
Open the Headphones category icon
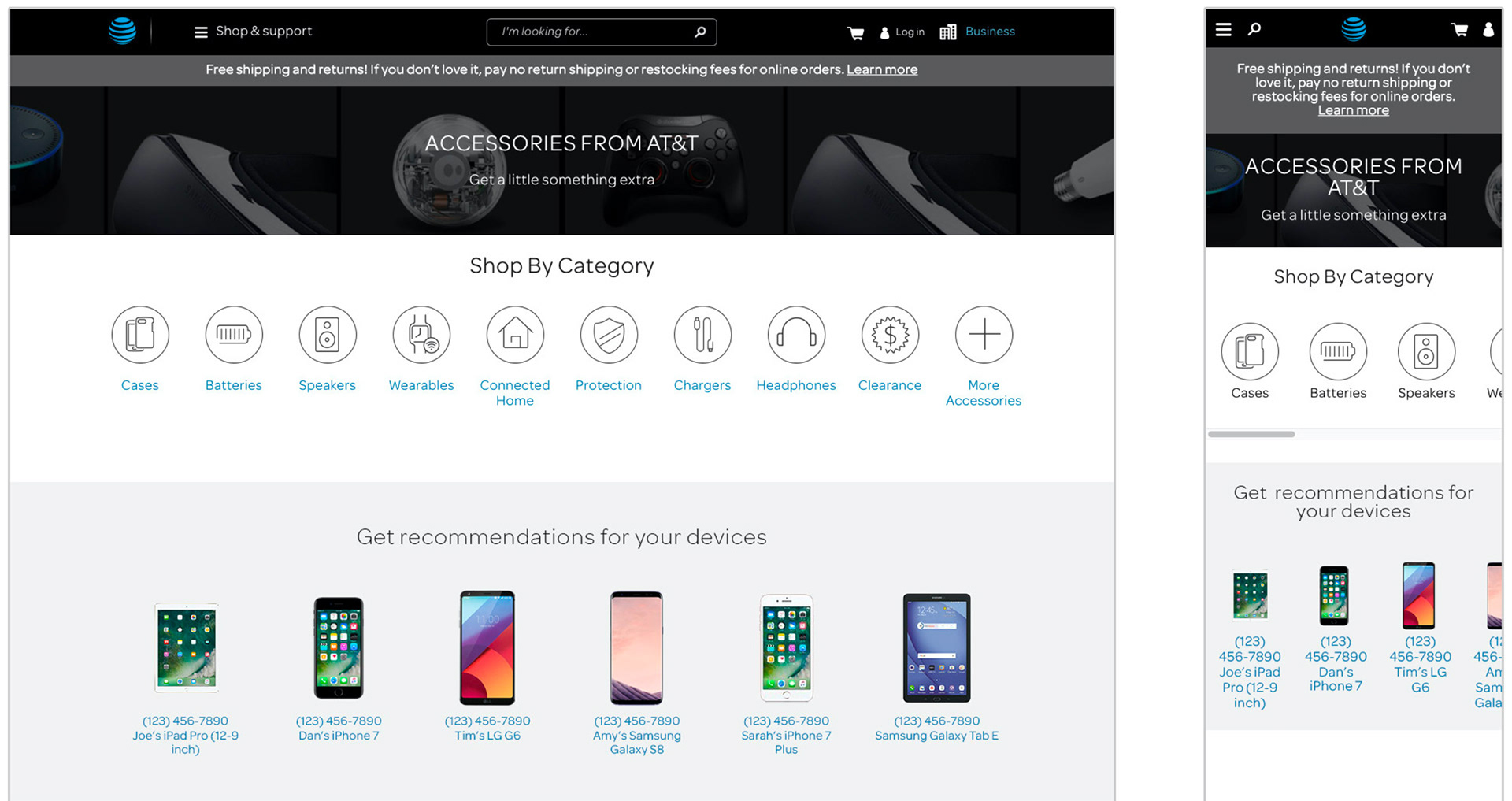pyautogui.click(x=796, y=335)
